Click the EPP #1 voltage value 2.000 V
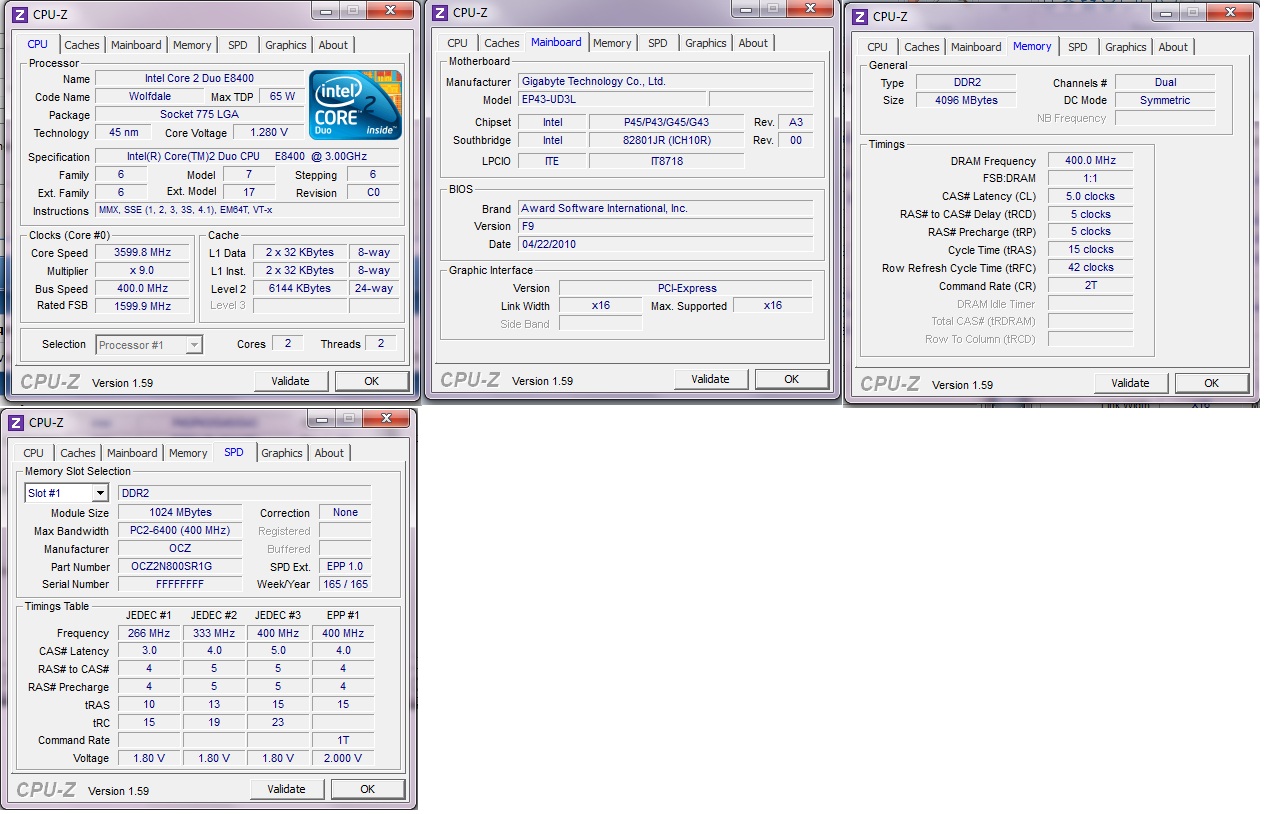Image resolution: width=1274 pixels, height=814 pixels. click(x=342, y=758)
